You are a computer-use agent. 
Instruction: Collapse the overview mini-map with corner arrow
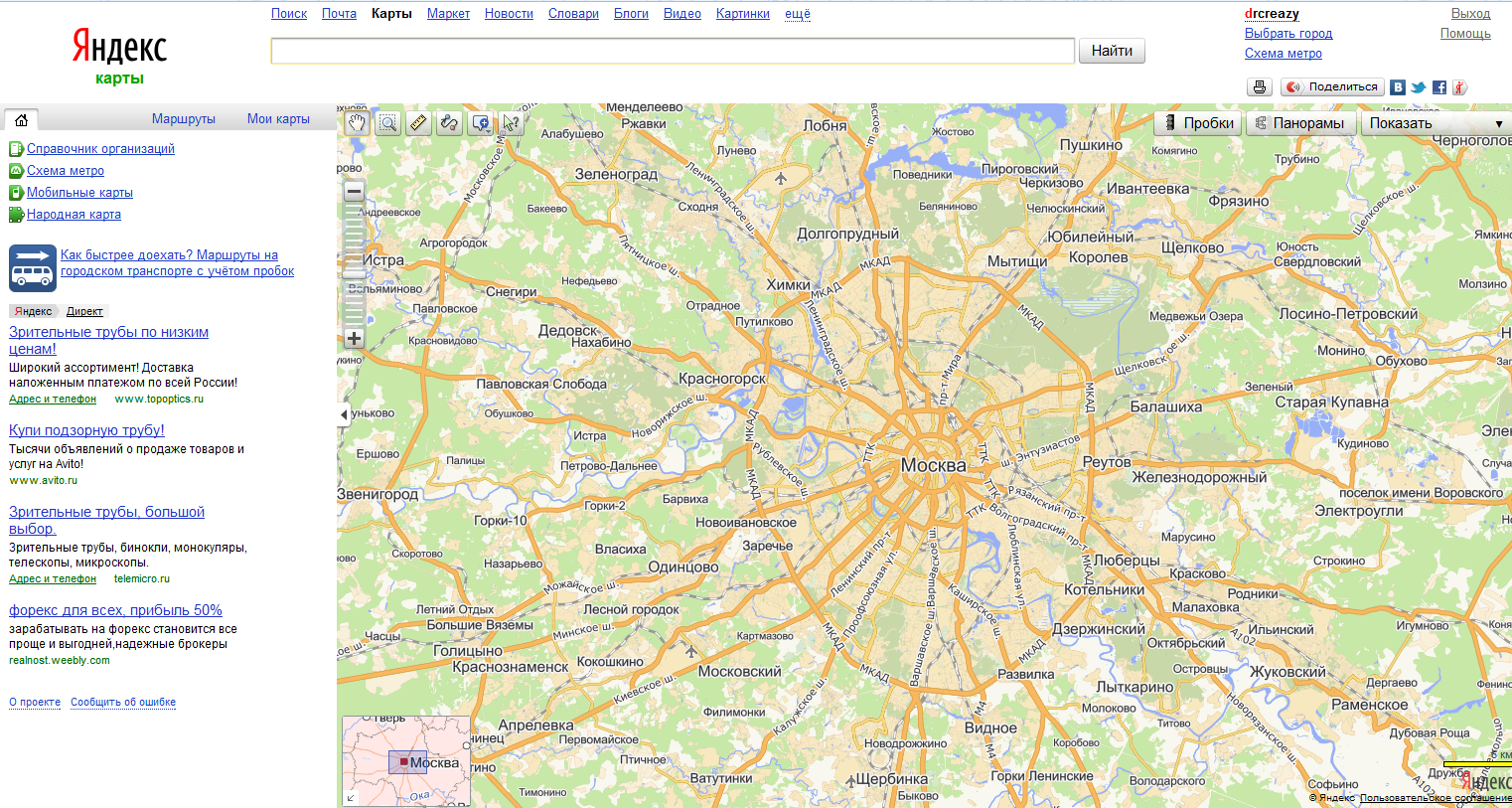(350, 798)
